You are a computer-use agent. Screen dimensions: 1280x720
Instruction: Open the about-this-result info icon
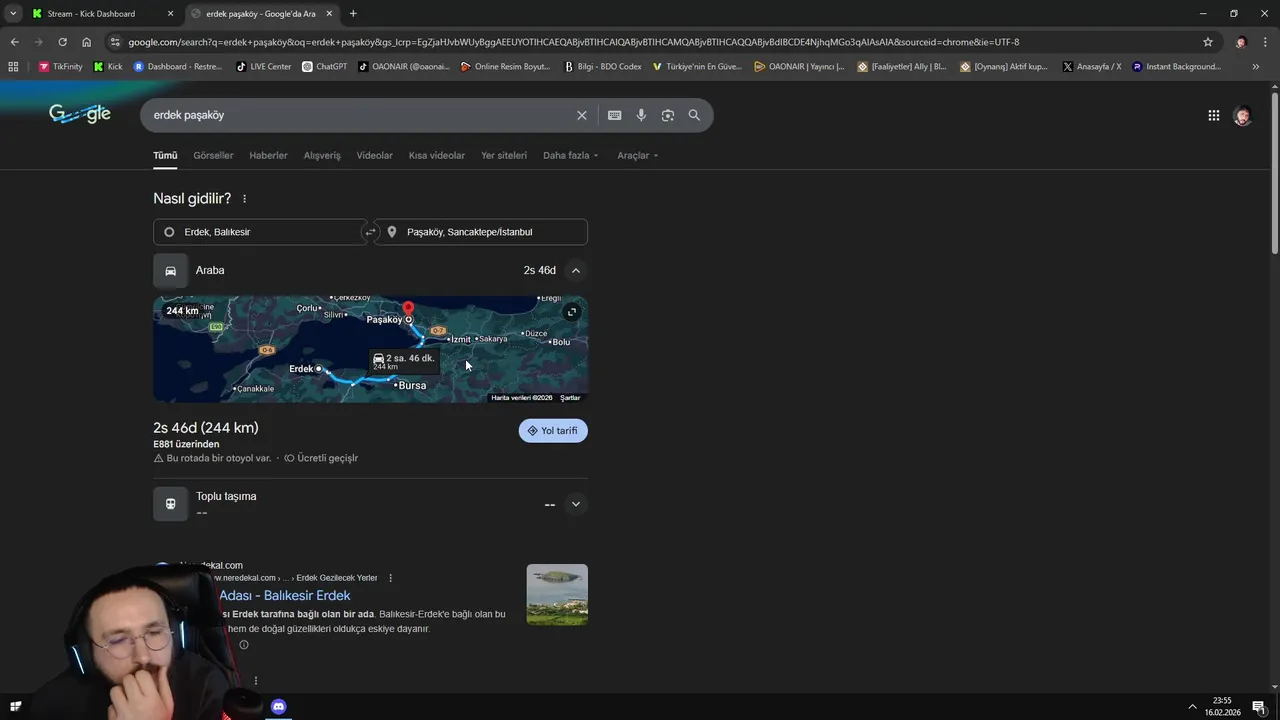coord(243,645)
